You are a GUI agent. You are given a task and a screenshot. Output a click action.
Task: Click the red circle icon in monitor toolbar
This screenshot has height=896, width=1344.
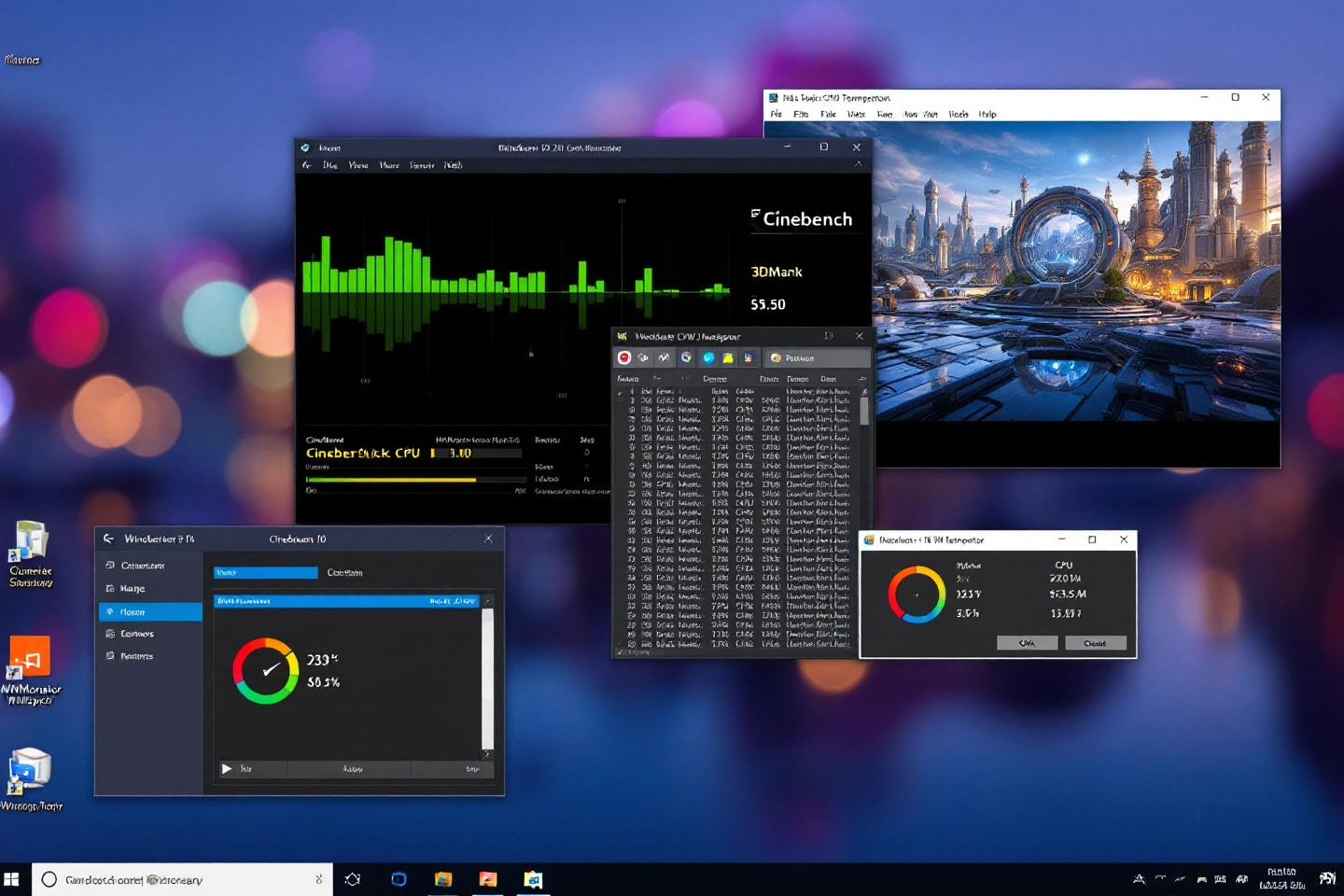(624, 357)
